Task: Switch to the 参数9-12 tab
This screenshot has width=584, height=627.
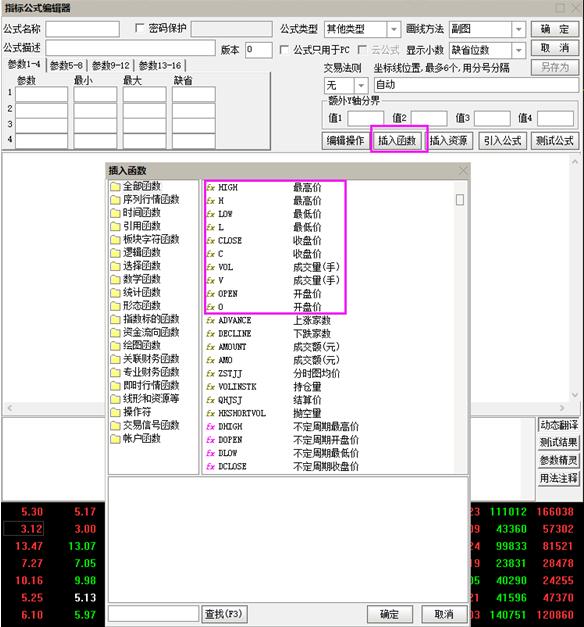Action: click(x=111, y=65)
